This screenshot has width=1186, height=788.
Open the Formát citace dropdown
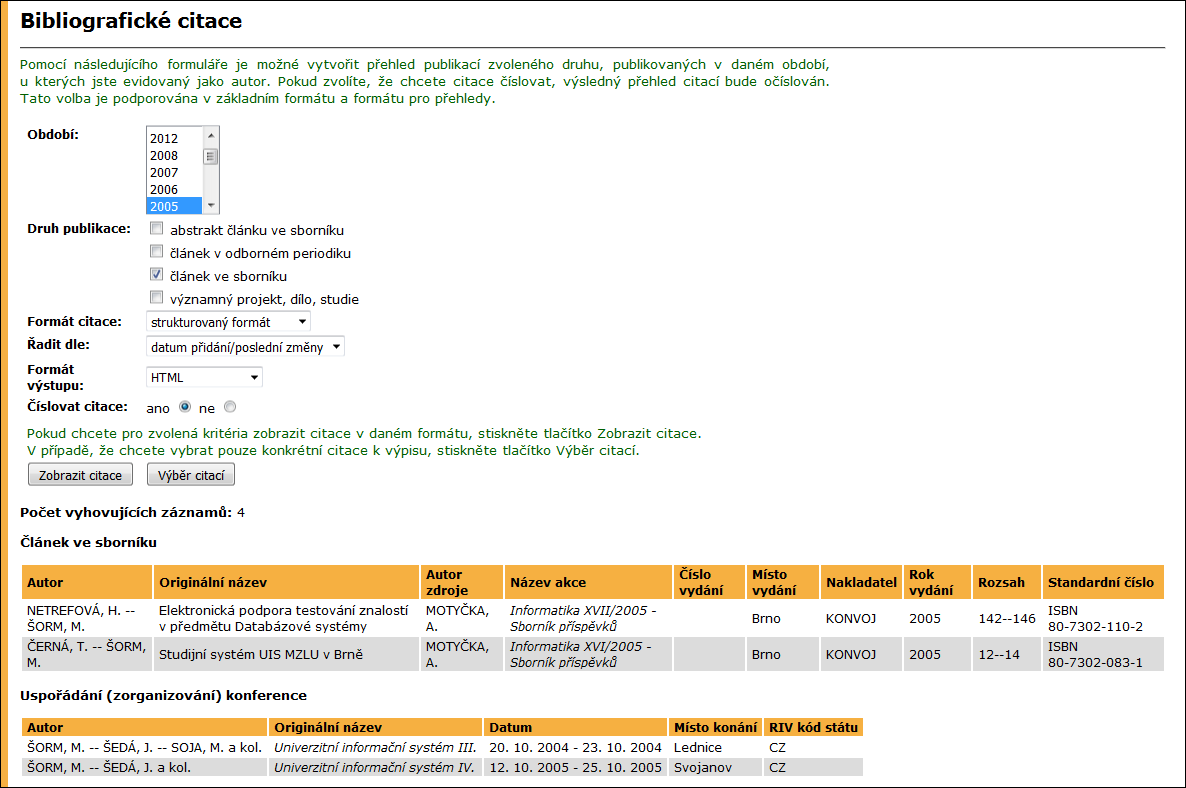pos(228,322)
